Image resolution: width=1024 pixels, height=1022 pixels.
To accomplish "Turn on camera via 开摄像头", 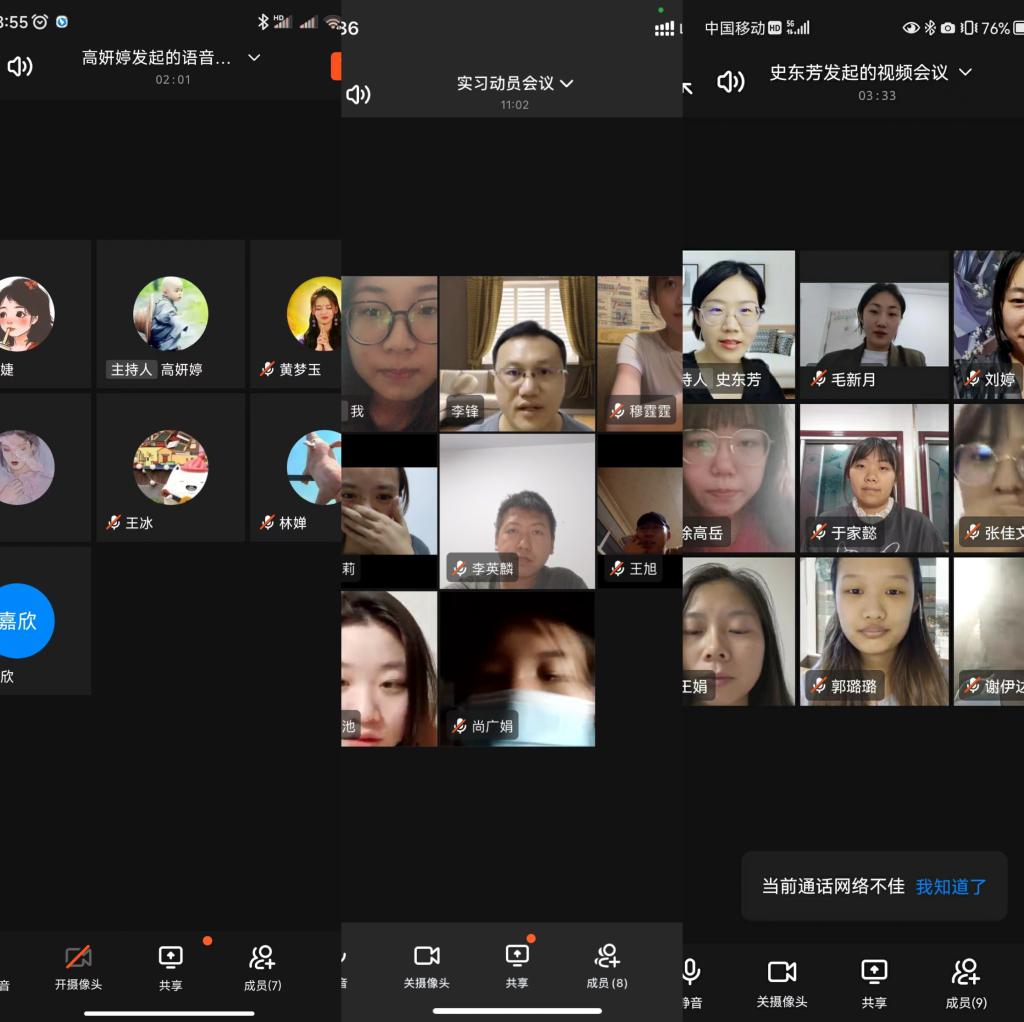I will 78,967.
